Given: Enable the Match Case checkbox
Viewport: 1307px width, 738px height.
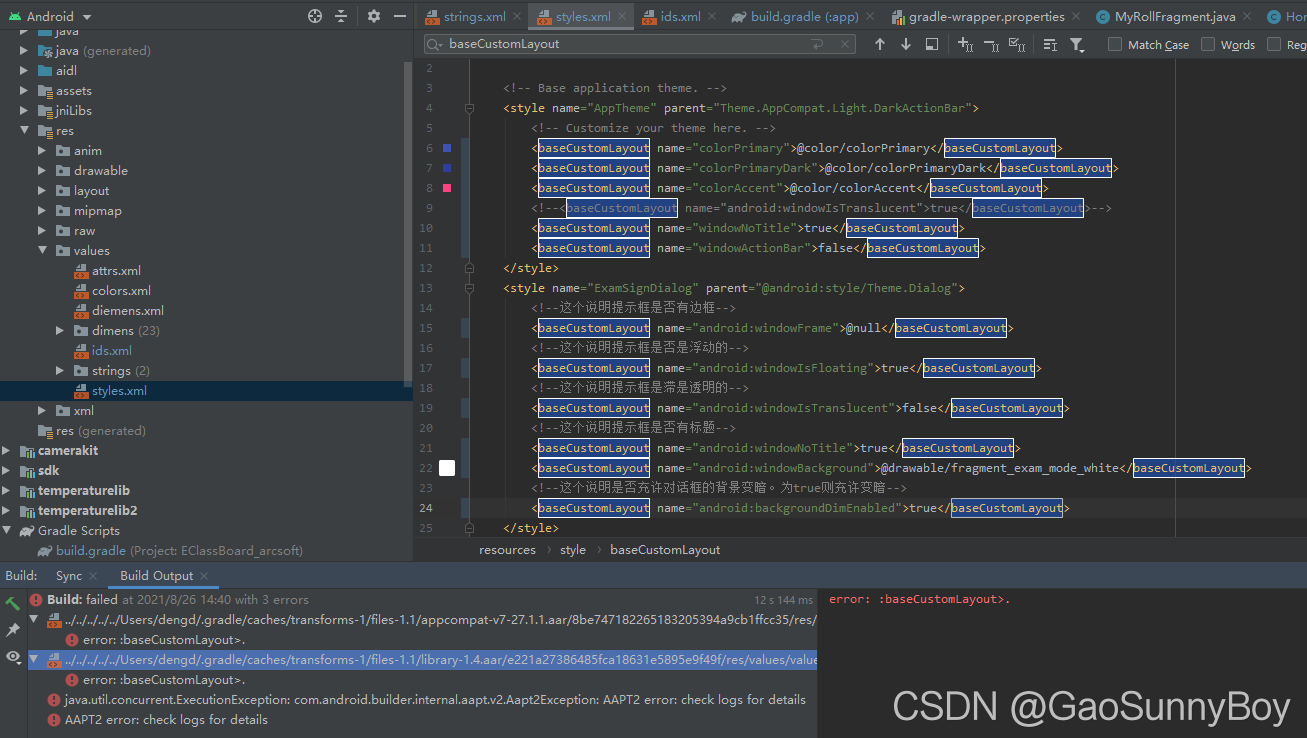Looking at the screenshot, I should [1115, 44].
